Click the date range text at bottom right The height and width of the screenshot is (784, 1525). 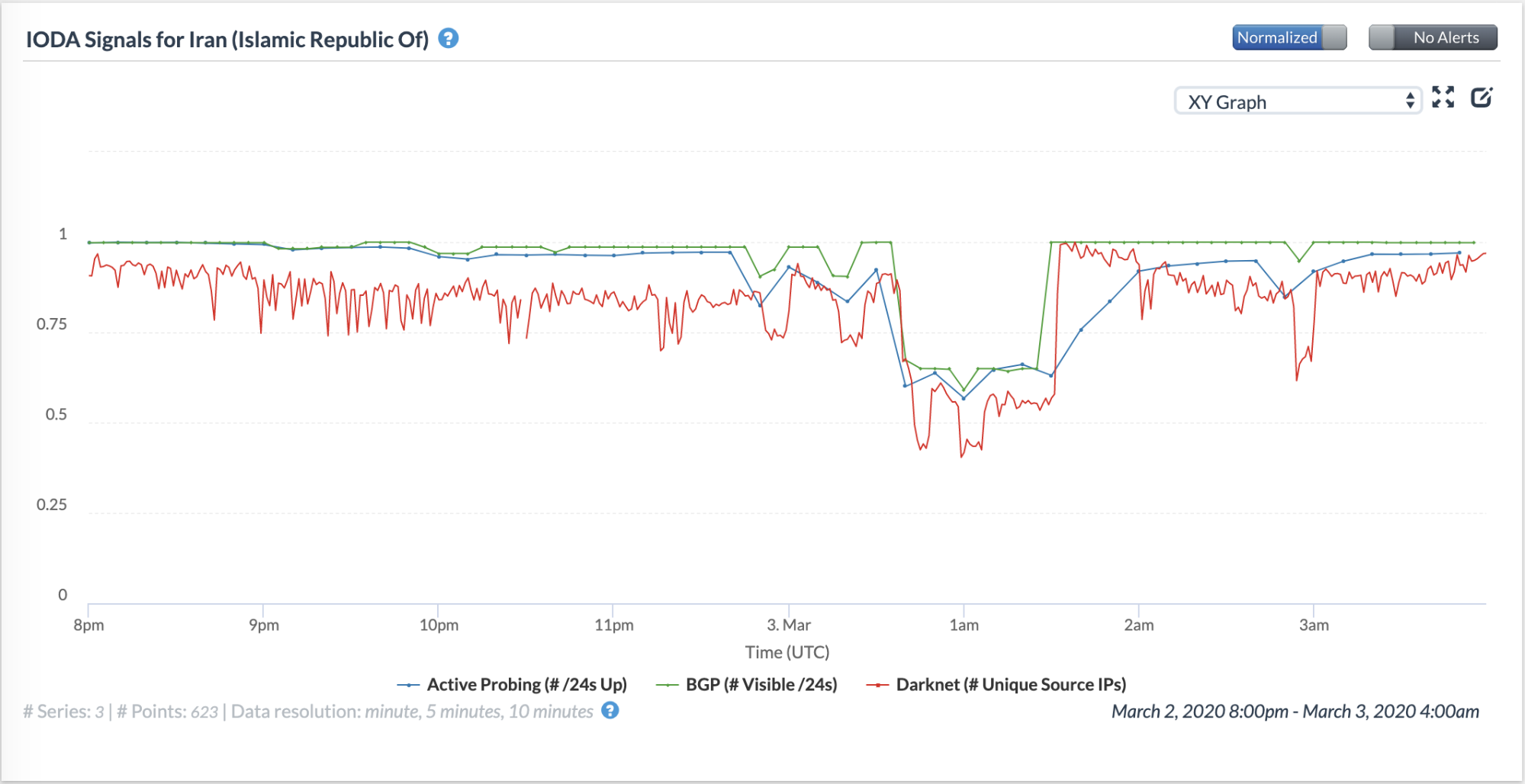point(1295,712)
